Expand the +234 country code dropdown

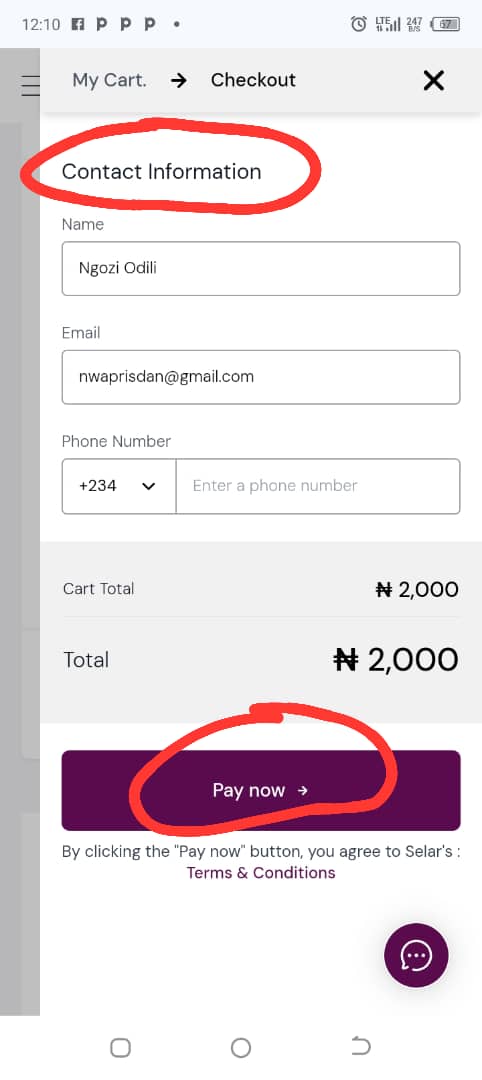pos(119,486)
